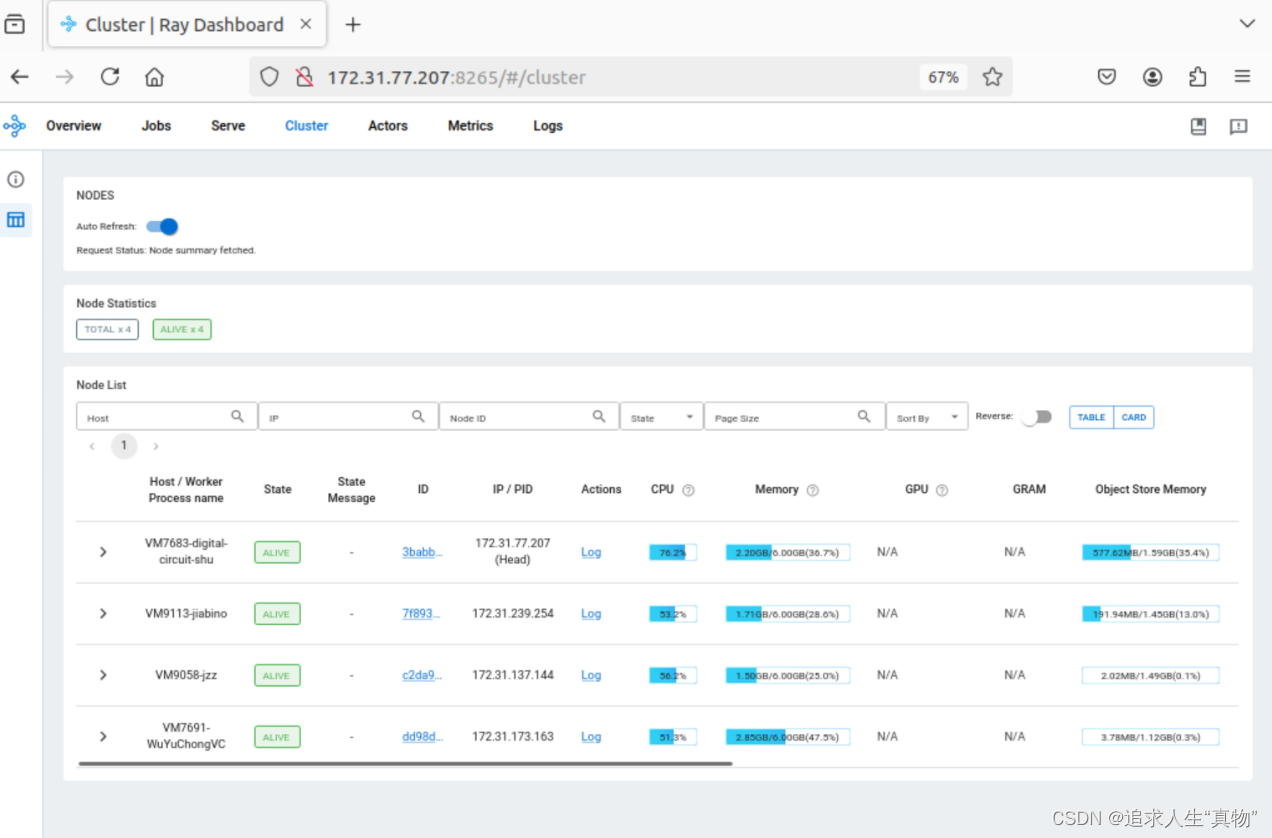Open the Metrics tab

[x=470, y=126]
